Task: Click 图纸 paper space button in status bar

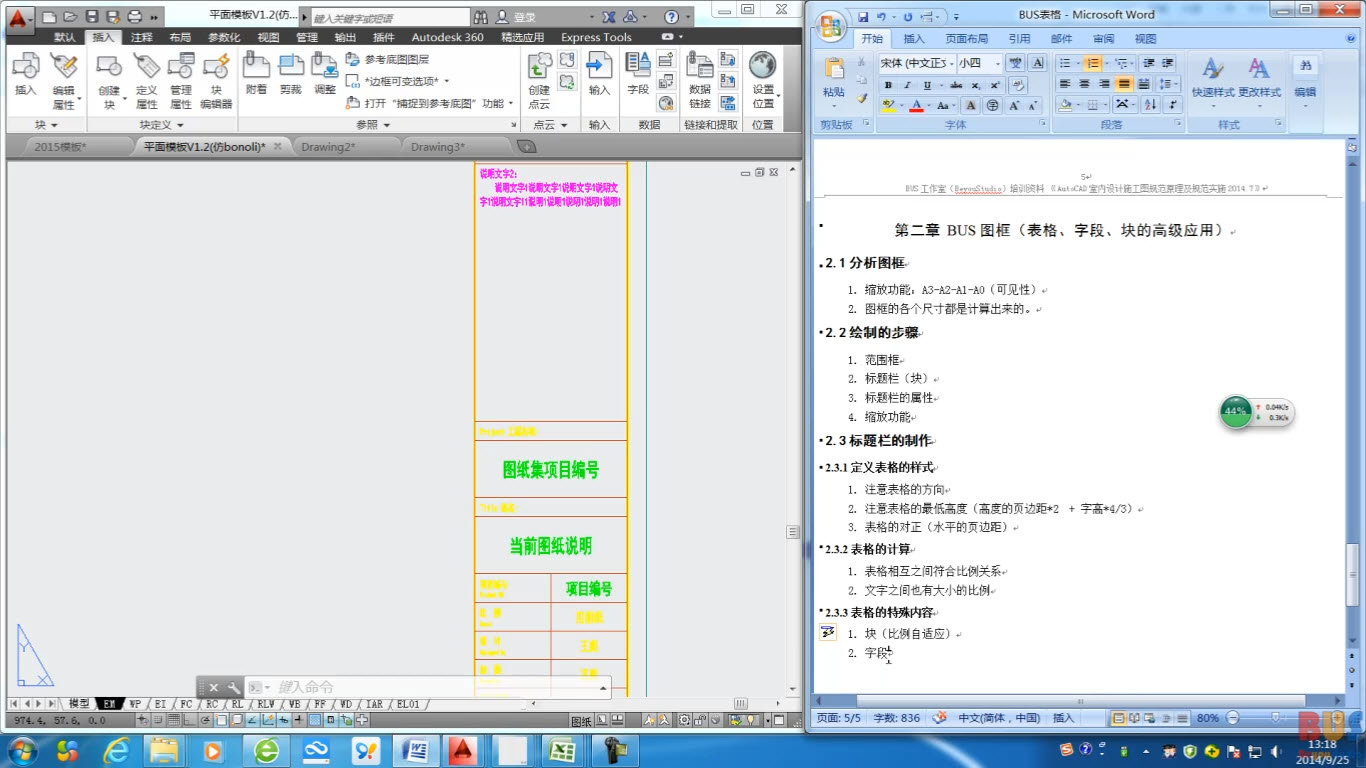Action: 581,720
